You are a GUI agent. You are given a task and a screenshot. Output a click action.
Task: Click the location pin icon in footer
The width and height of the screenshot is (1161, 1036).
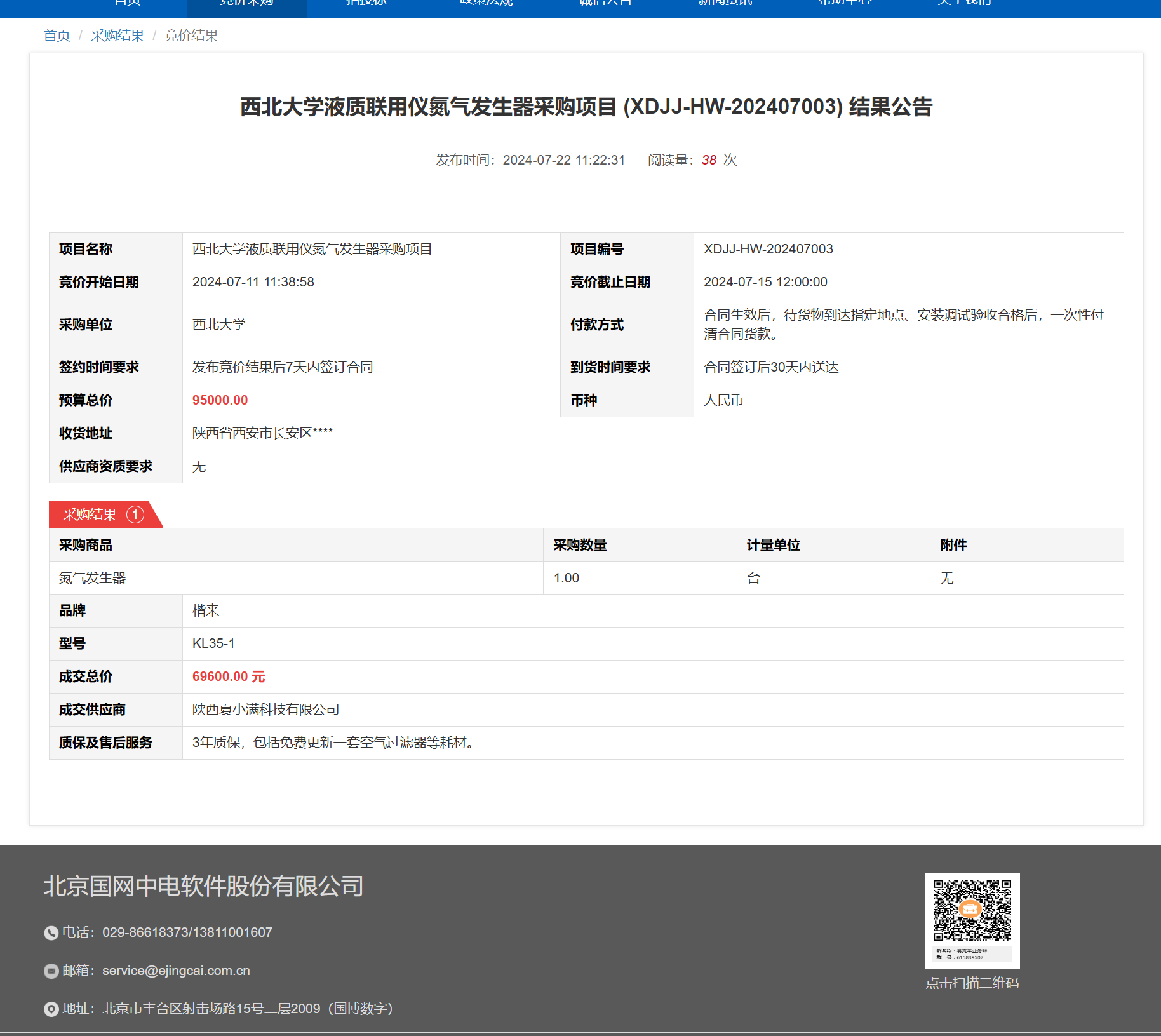pyautogui.click(x=51, y=1009)
